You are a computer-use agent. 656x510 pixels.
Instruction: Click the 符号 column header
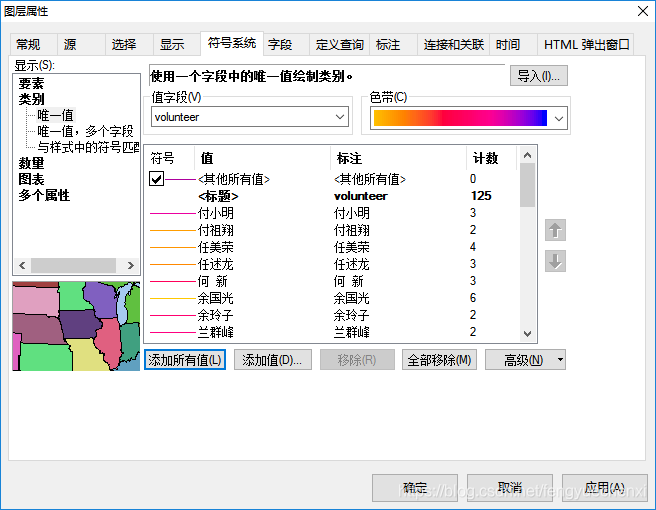(x=162, y=158)
